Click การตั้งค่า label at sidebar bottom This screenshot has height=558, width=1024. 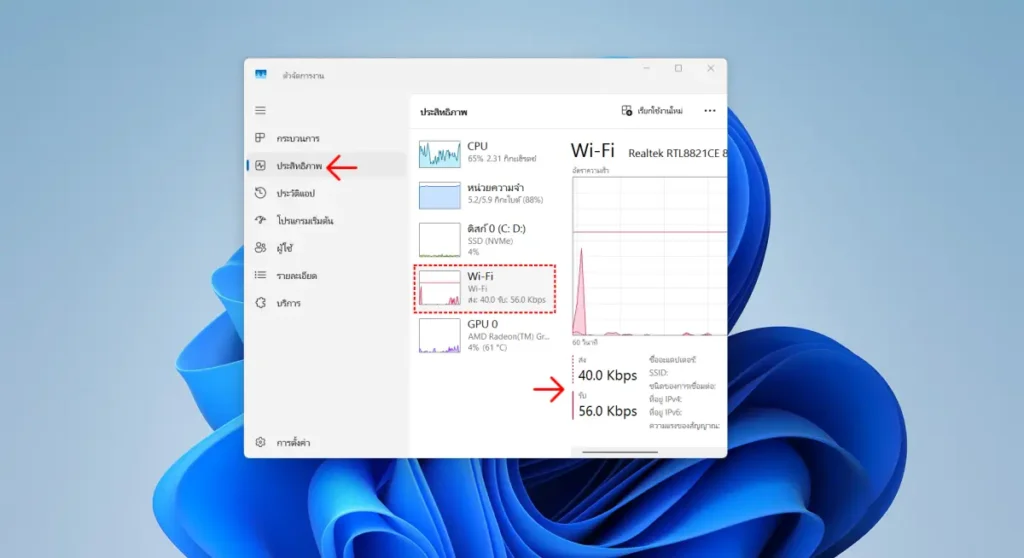tap(293, 443)
